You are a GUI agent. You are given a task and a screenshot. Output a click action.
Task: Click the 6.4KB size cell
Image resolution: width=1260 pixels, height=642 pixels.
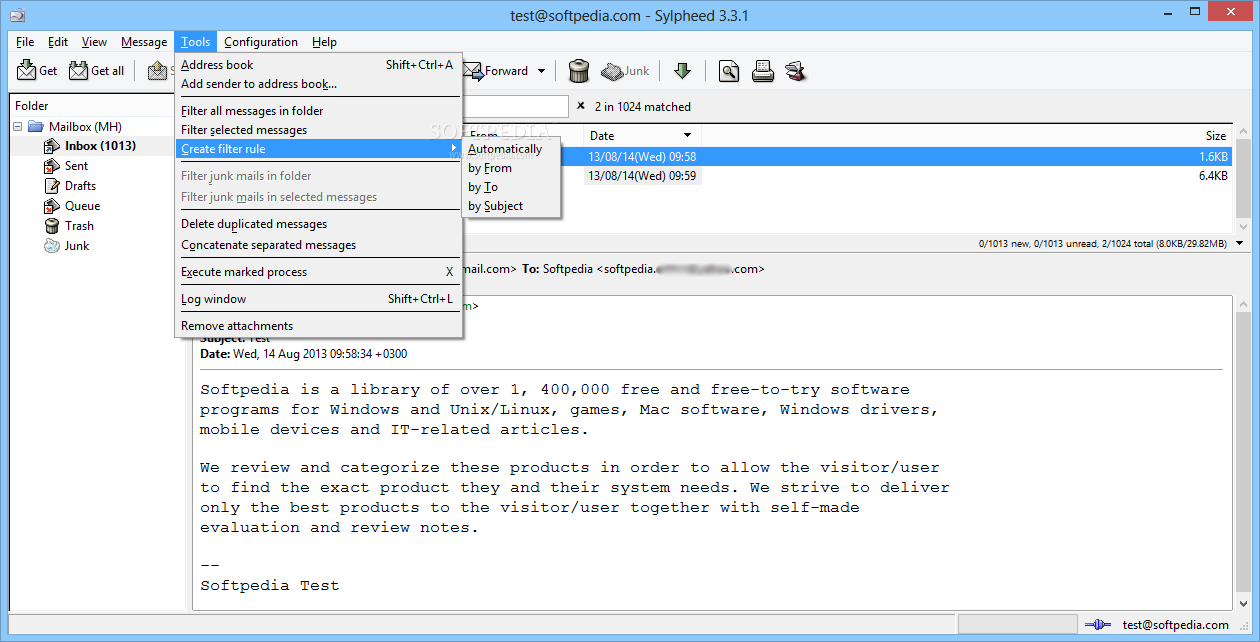1213,176
